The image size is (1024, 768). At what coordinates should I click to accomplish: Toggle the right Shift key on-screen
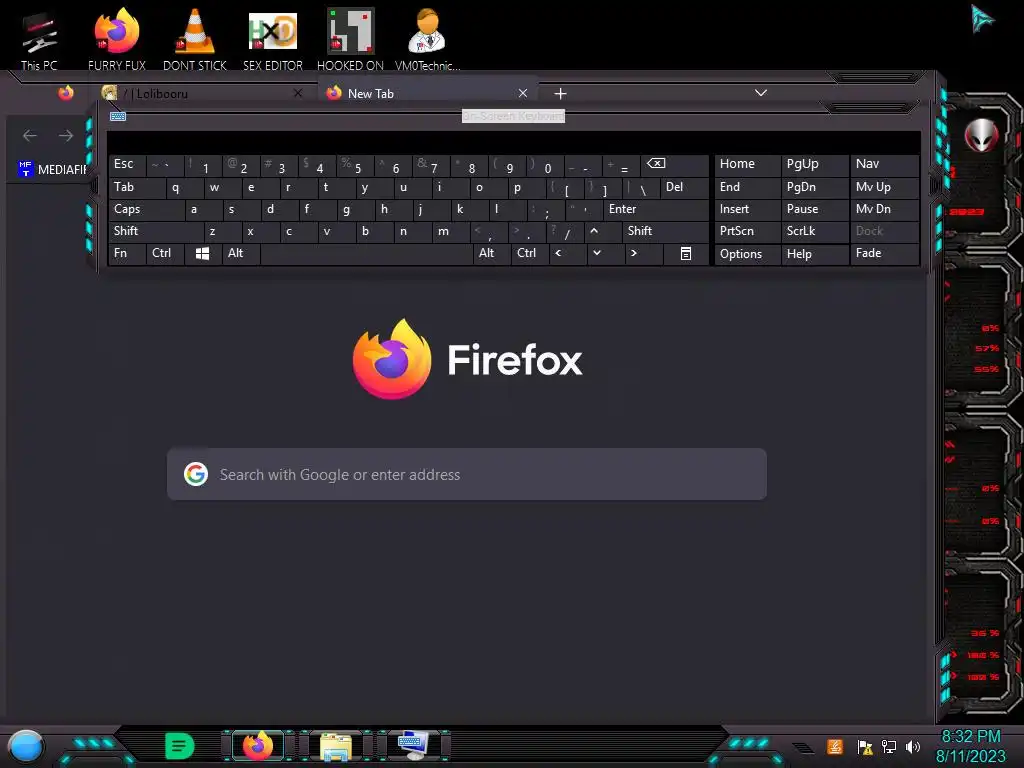(x=665, y=231)
